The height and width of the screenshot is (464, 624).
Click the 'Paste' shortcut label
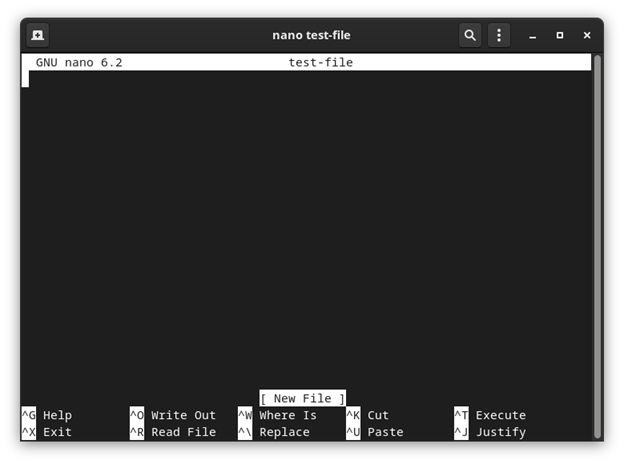(386, 432)
